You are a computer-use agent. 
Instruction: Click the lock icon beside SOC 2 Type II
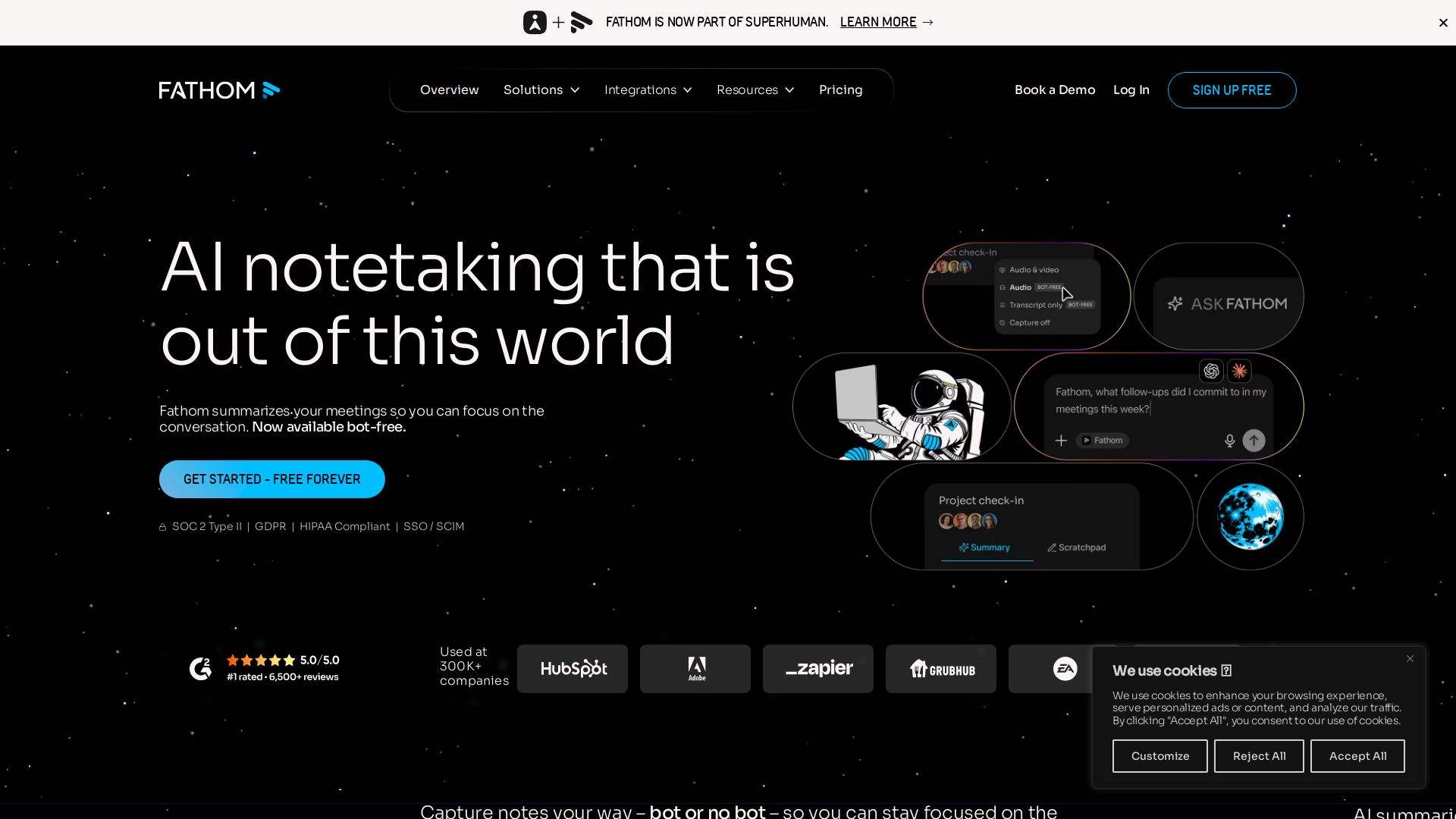pyautogui.click(x=162, y=527)
